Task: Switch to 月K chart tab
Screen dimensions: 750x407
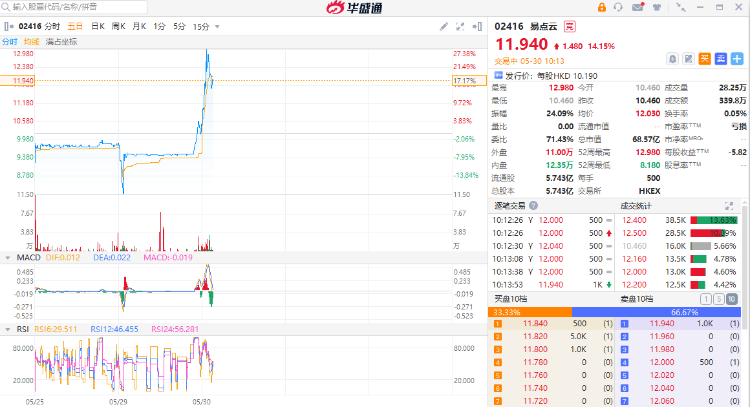Action: click(139, 26)
